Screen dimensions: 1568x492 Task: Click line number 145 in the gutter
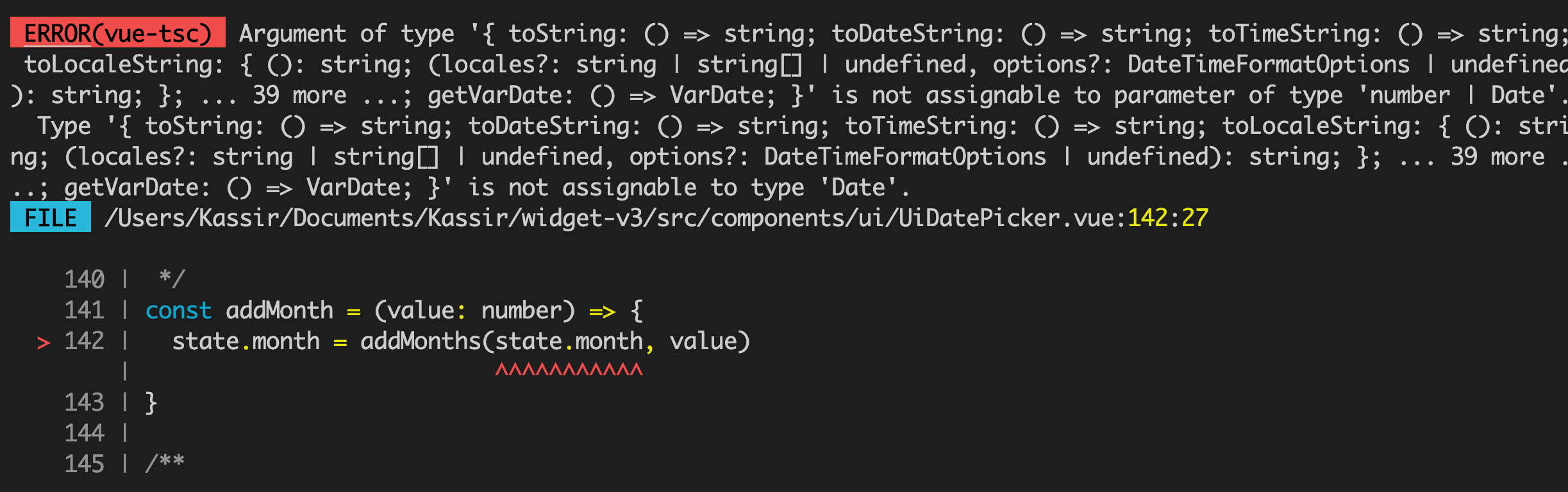point(84,464)
